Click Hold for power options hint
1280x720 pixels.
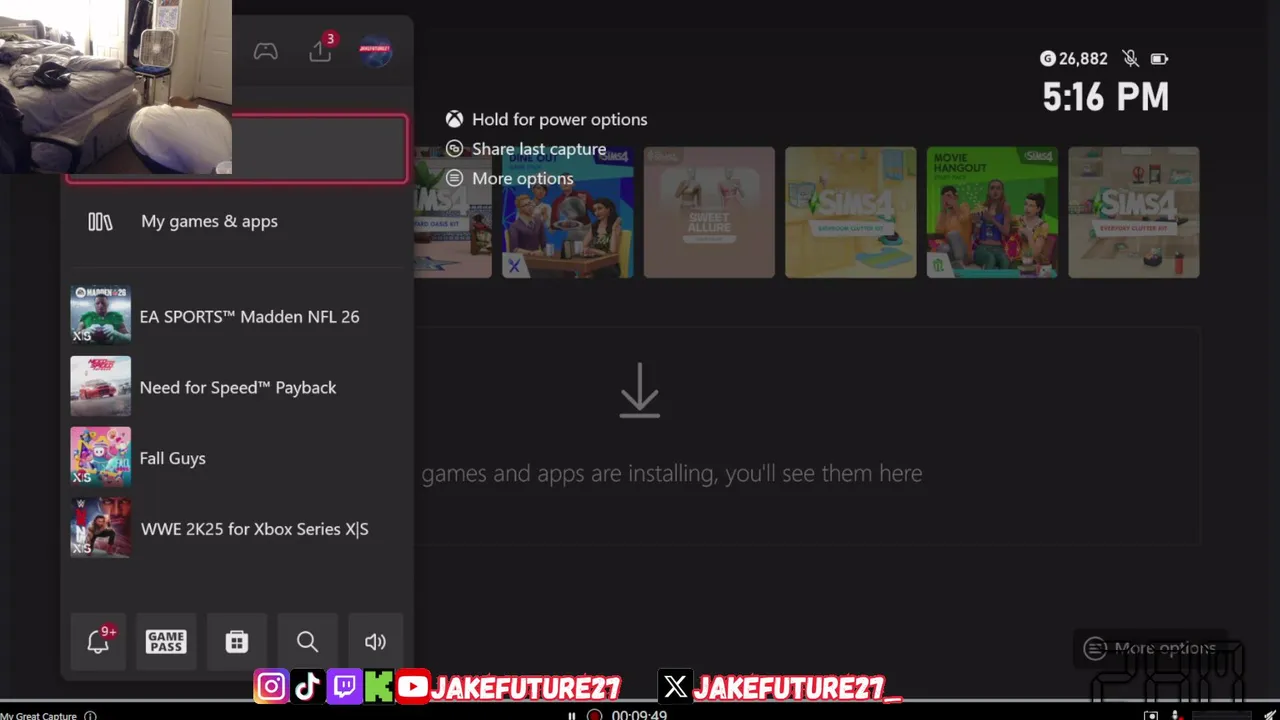[x=559, y=119]
